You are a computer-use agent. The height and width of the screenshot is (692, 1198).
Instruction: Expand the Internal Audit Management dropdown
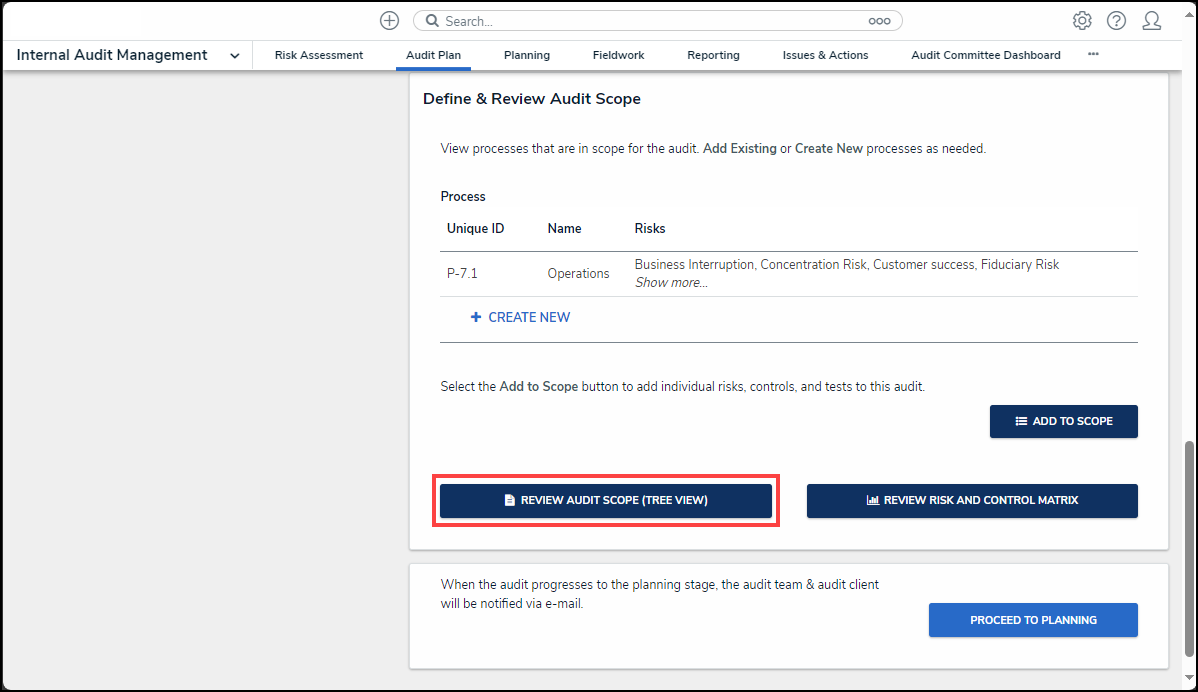(x=234, y=56)
